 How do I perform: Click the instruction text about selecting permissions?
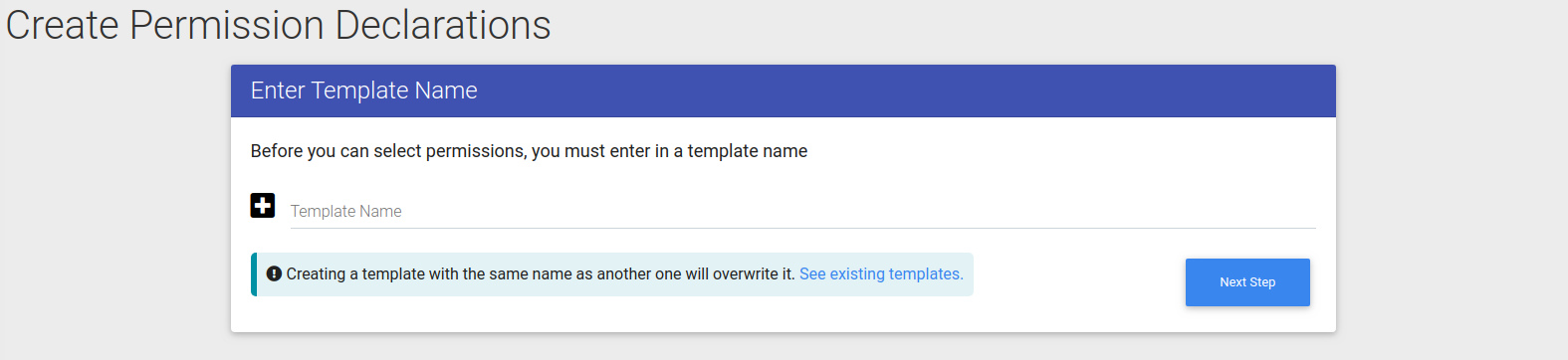point(529,151)
